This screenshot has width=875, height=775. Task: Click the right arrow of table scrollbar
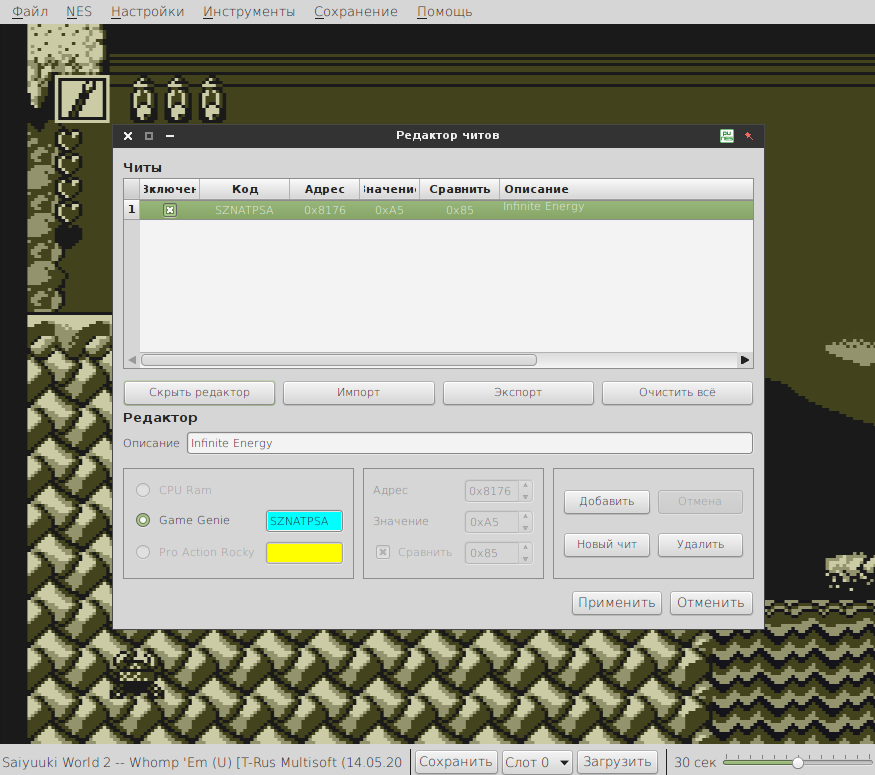(x=745, y=360)
